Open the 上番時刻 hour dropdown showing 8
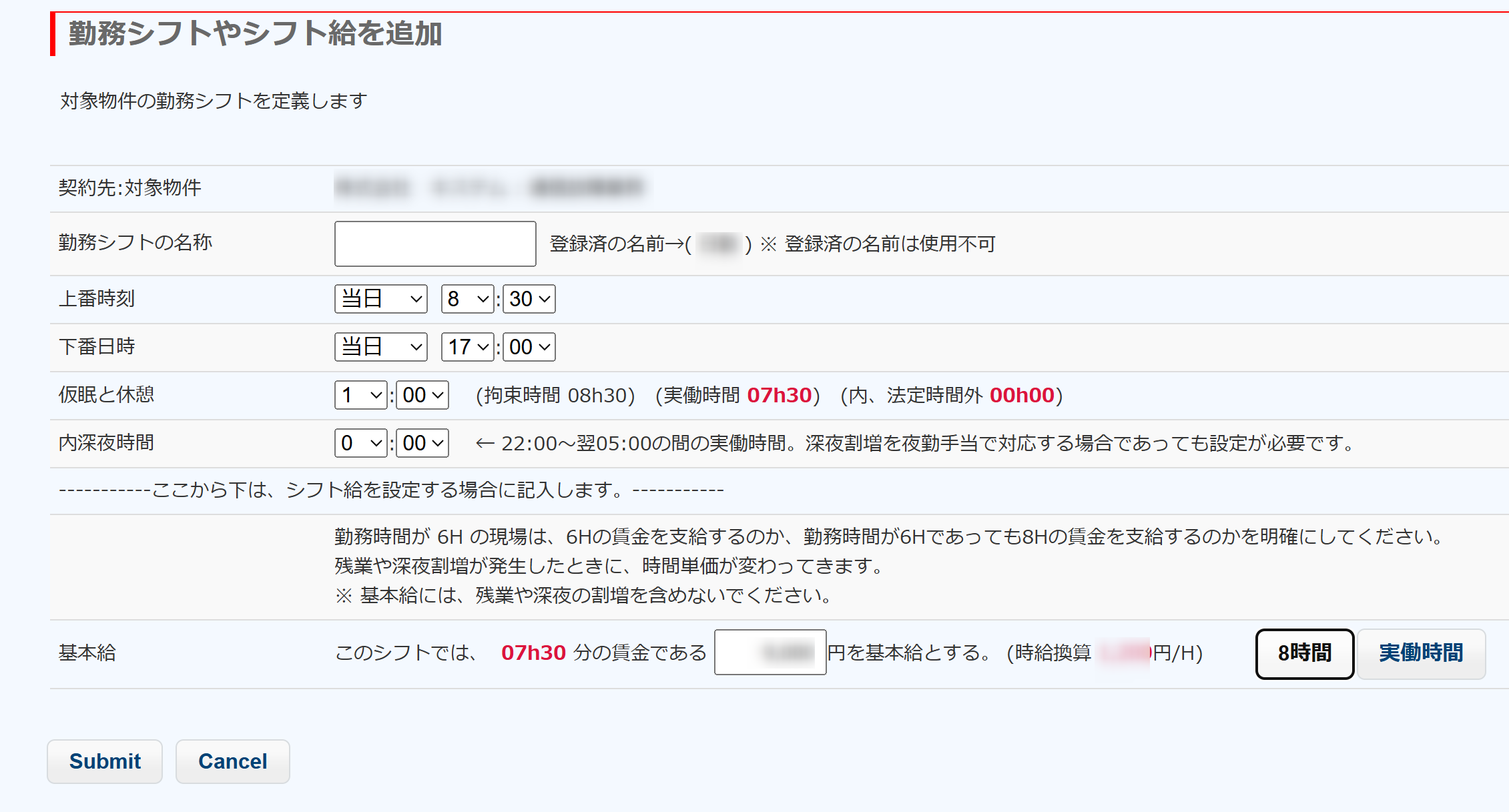1509x812 pixels. (467, 299)
